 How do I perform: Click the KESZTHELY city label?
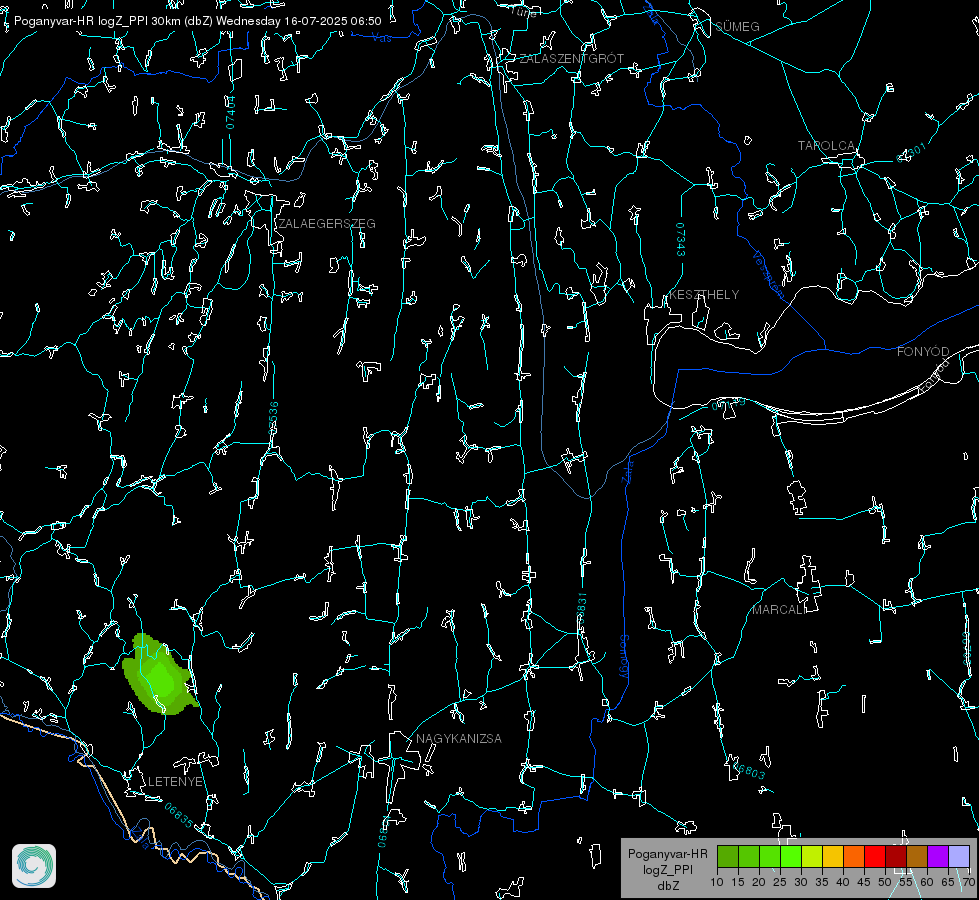click(704, 295)
